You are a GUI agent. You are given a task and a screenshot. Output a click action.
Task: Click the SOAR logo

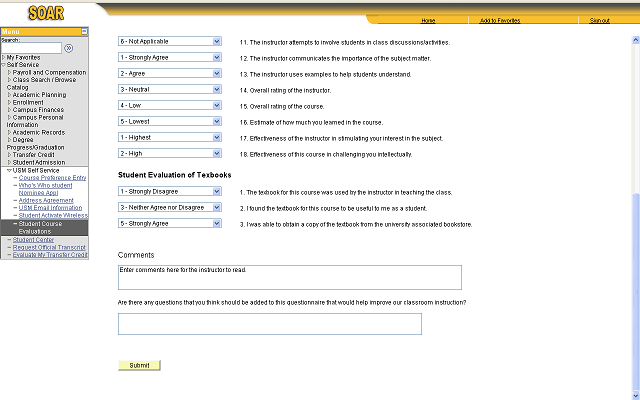46,13
